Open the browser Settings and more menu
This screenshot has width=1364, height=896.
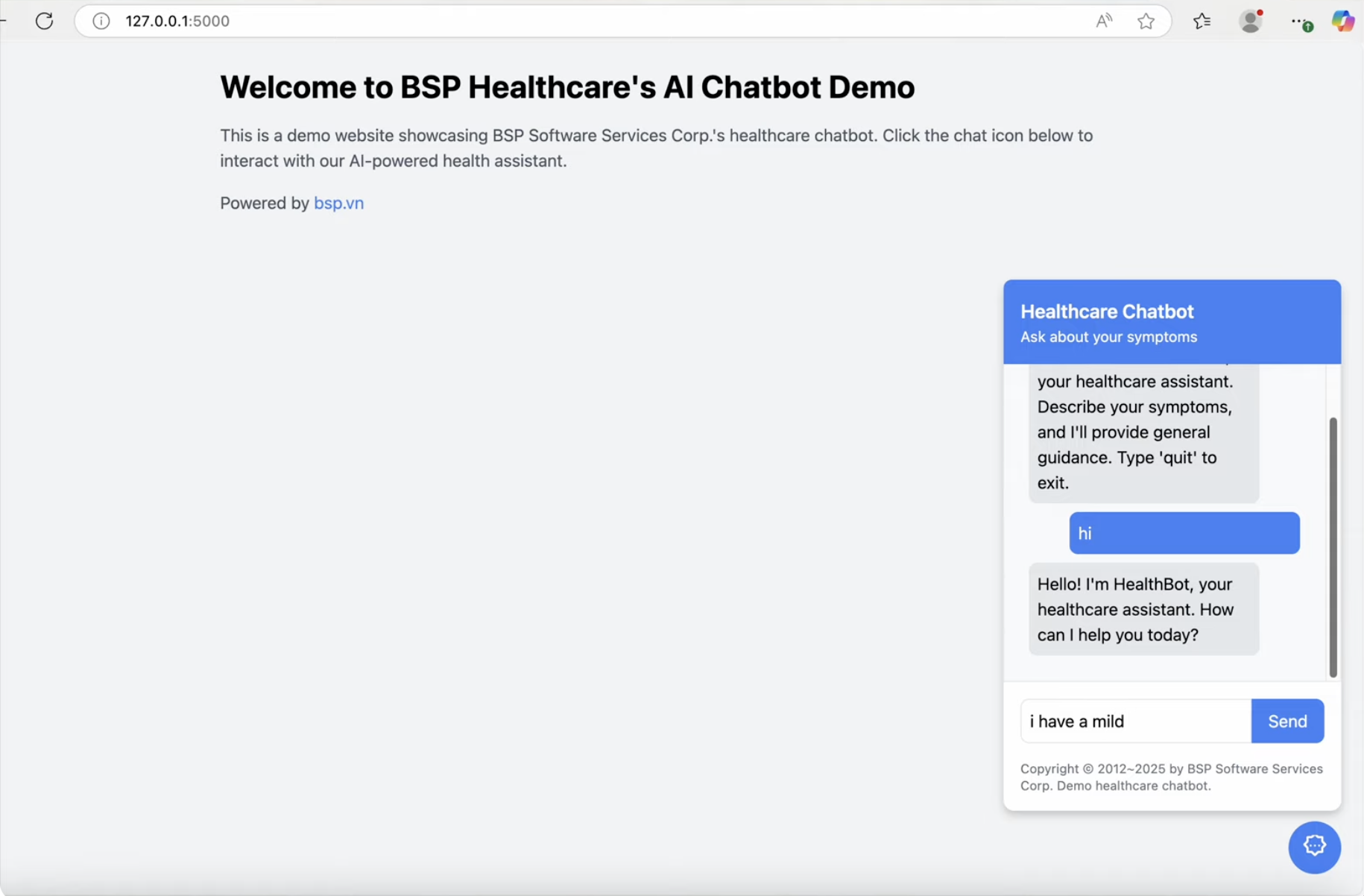pyautogui.click(x=1301, y=22)
